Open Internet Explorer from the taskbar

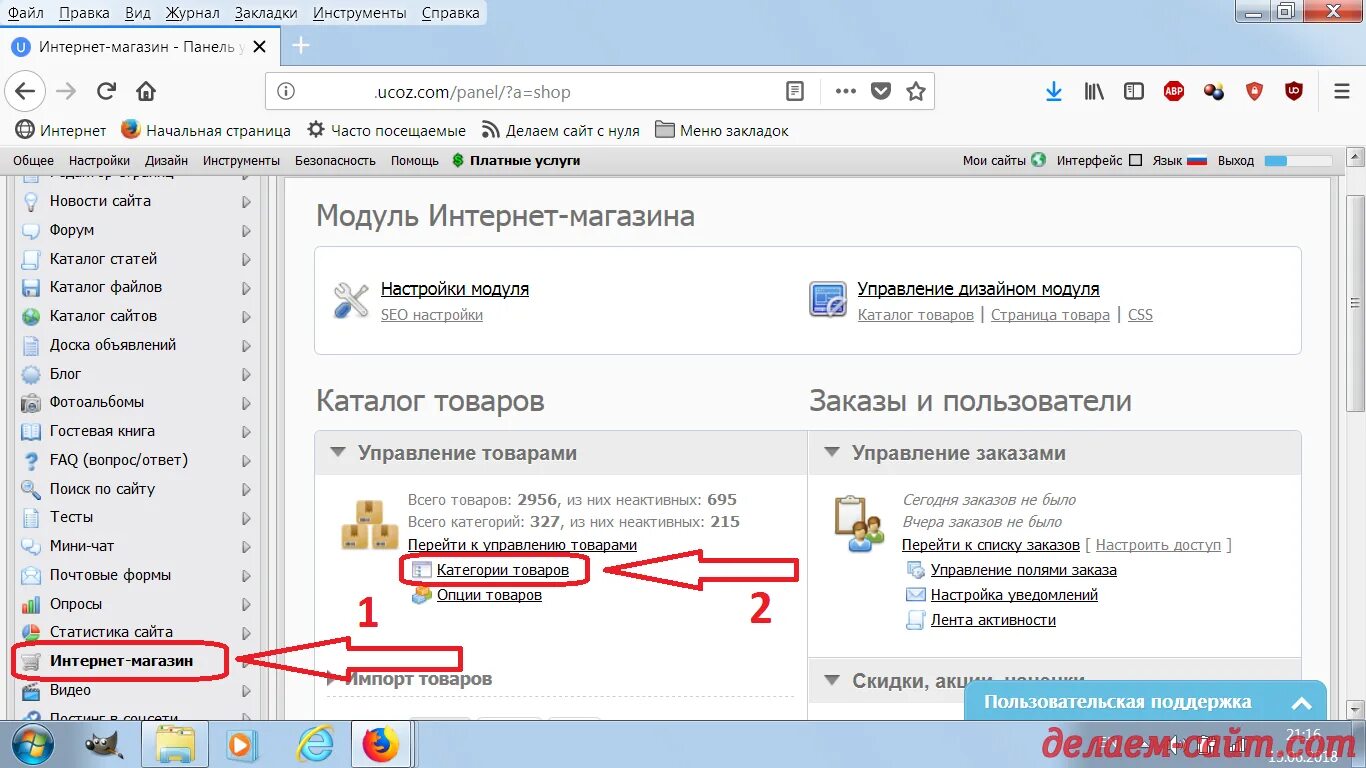pos(315,746)
